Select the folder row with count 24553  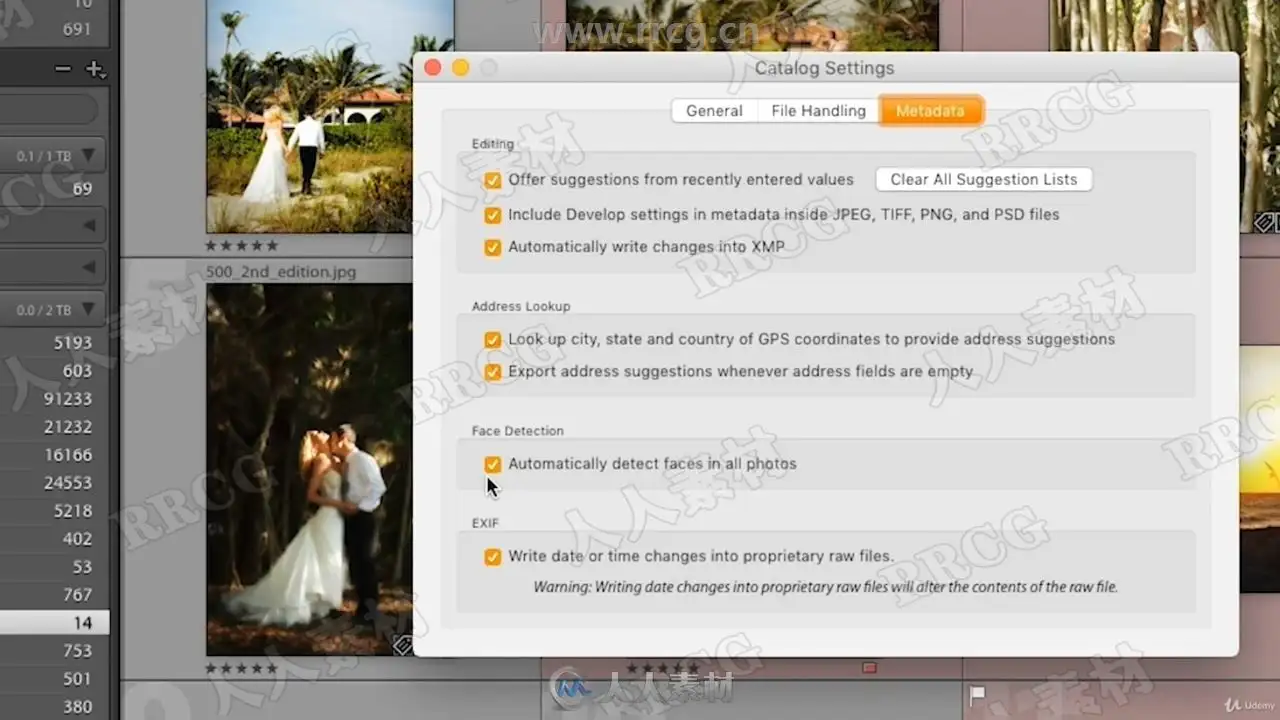(54, 483)
